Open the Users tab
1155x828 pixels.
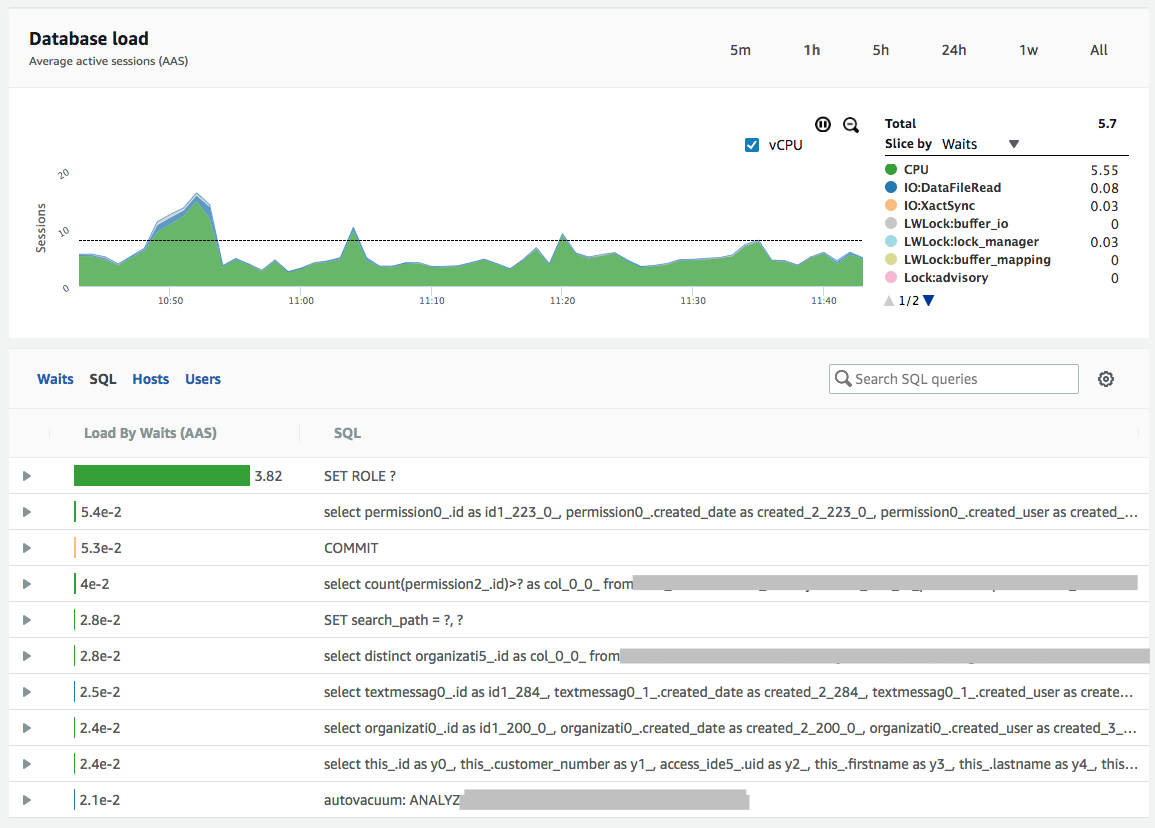pos(203,379)
